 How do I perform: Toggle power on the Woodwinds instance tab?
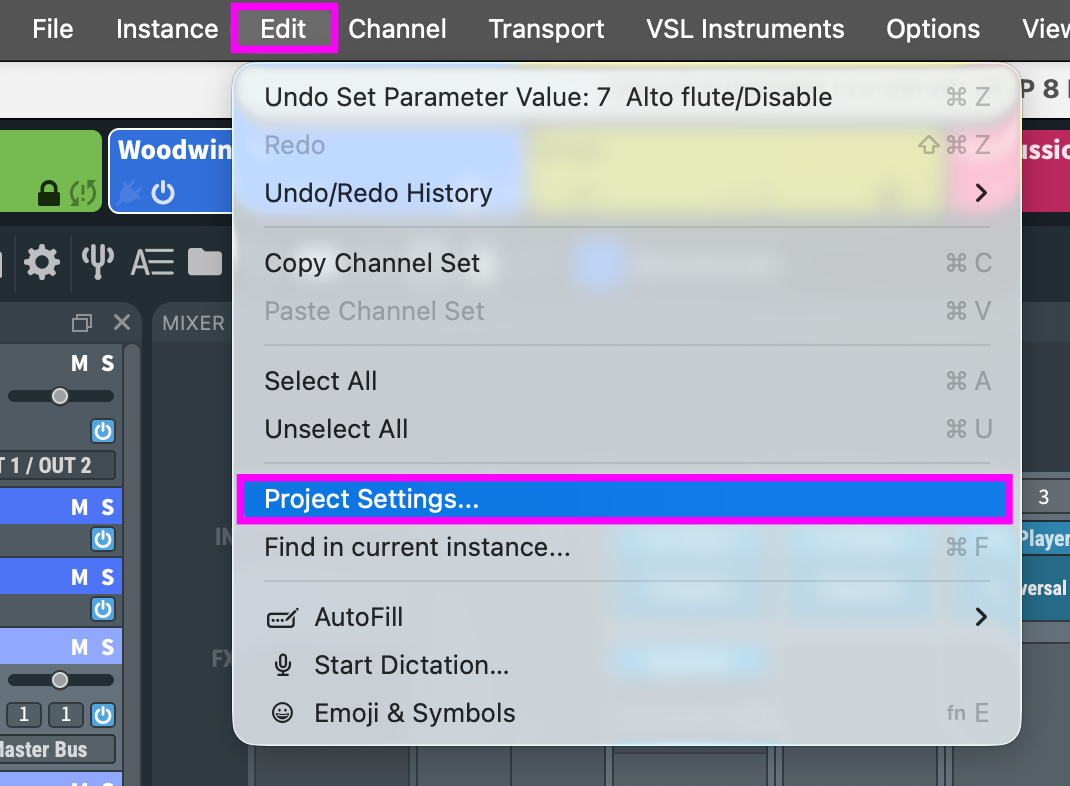coord(162,193)
